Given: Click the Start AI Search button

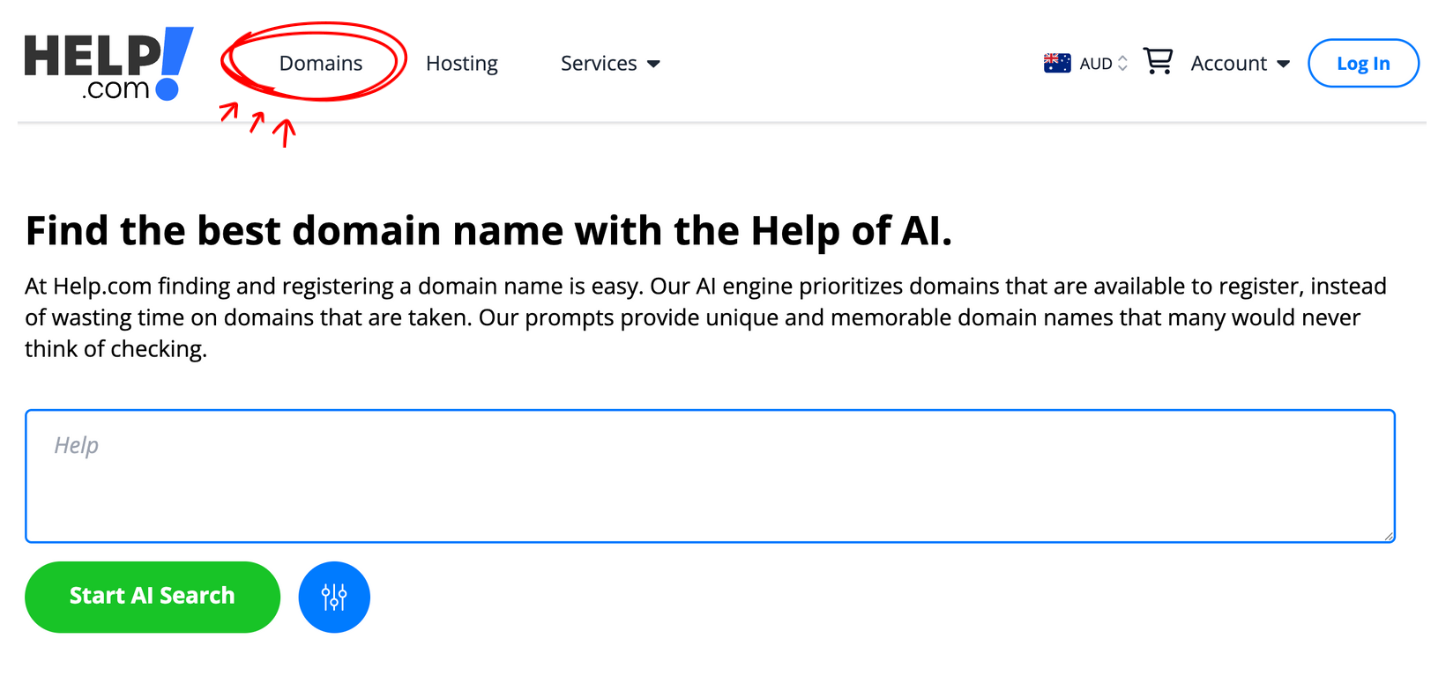Looking at the screenshot, I should [x=152, y=596].
